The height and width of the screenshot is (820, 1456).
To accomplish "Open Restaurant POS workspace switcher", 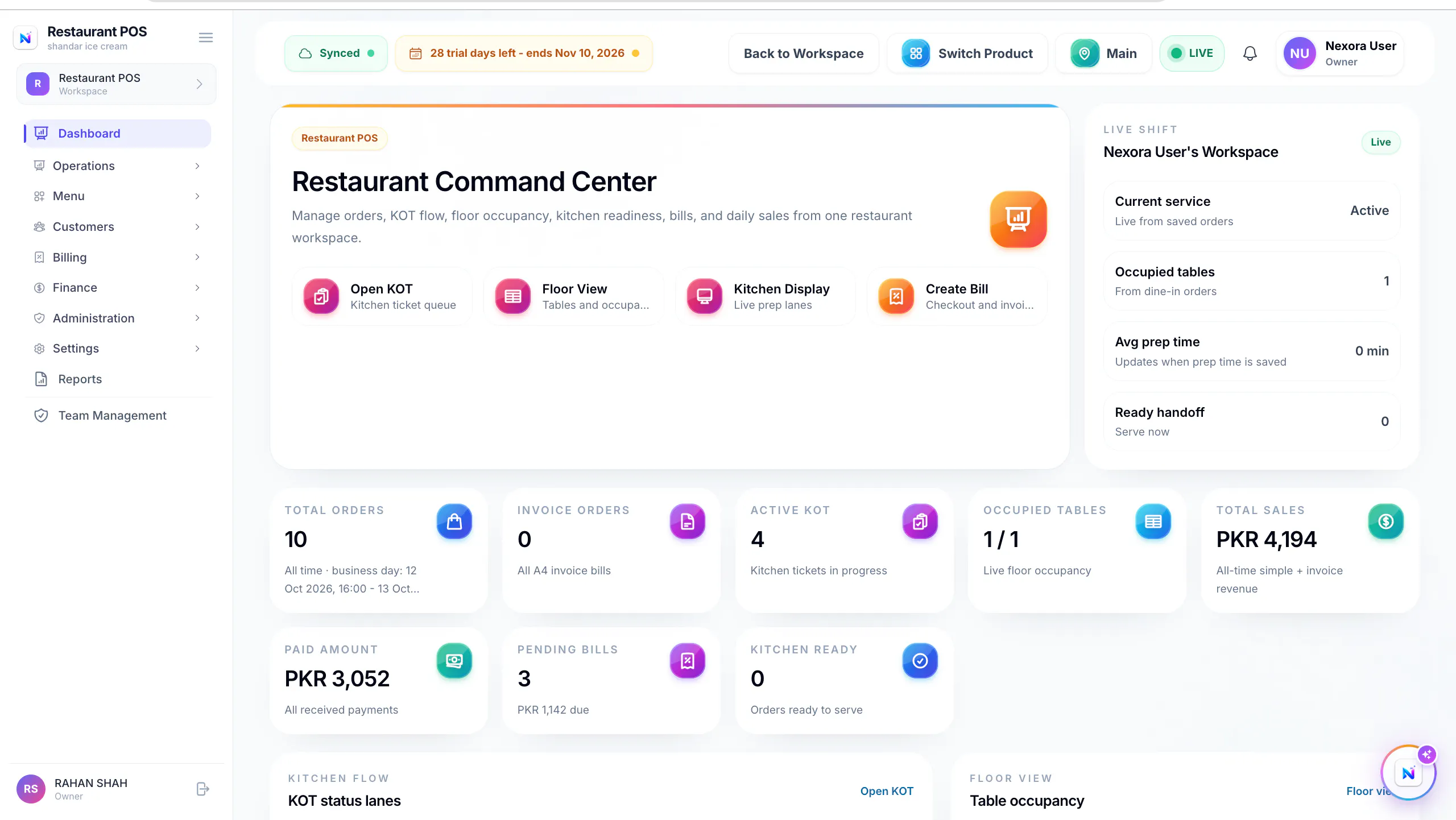I will pyautogui.click(x=116, y=84).
